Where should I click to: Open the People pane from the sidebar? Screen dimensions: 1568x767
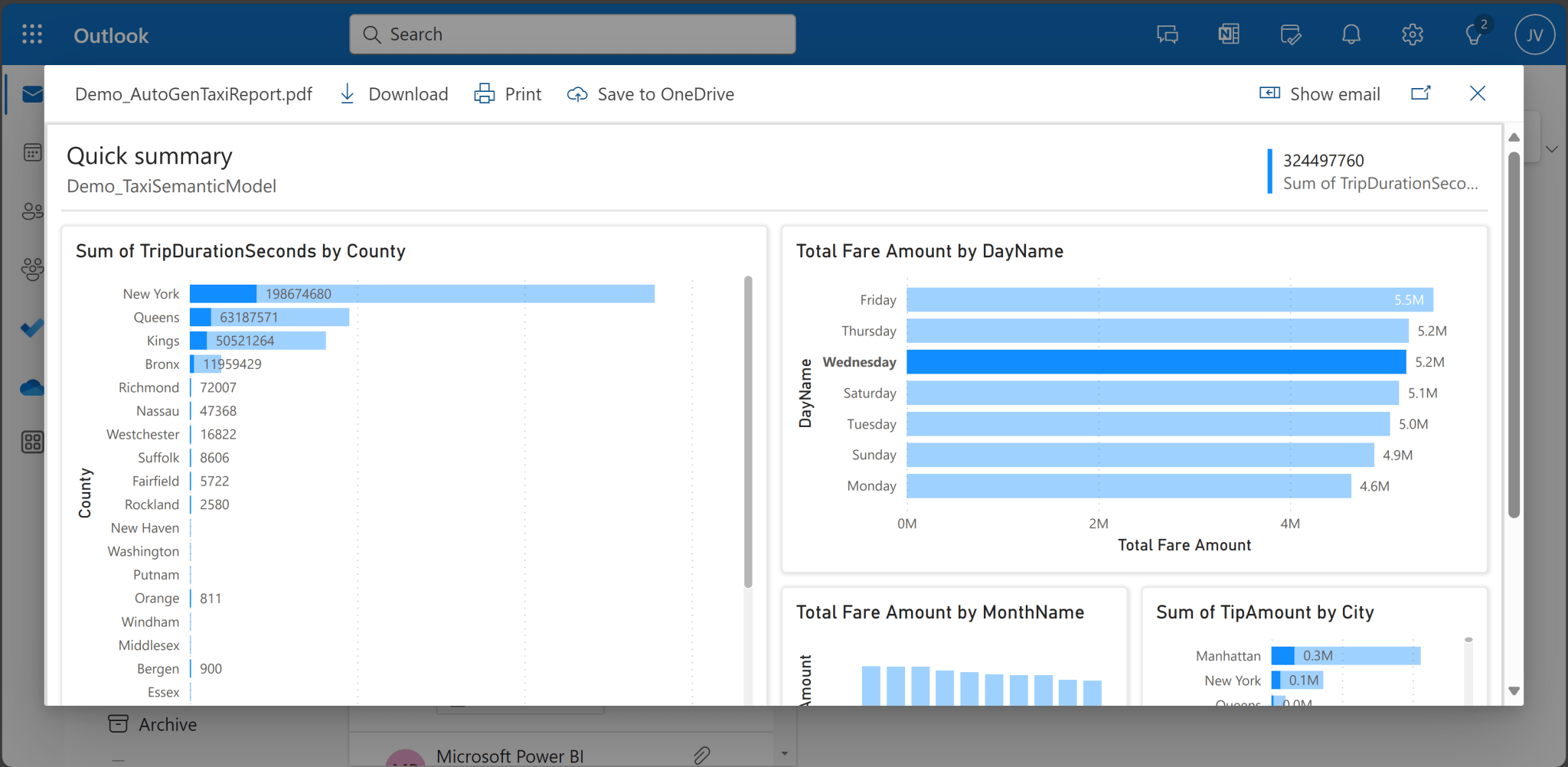(31, 211)
